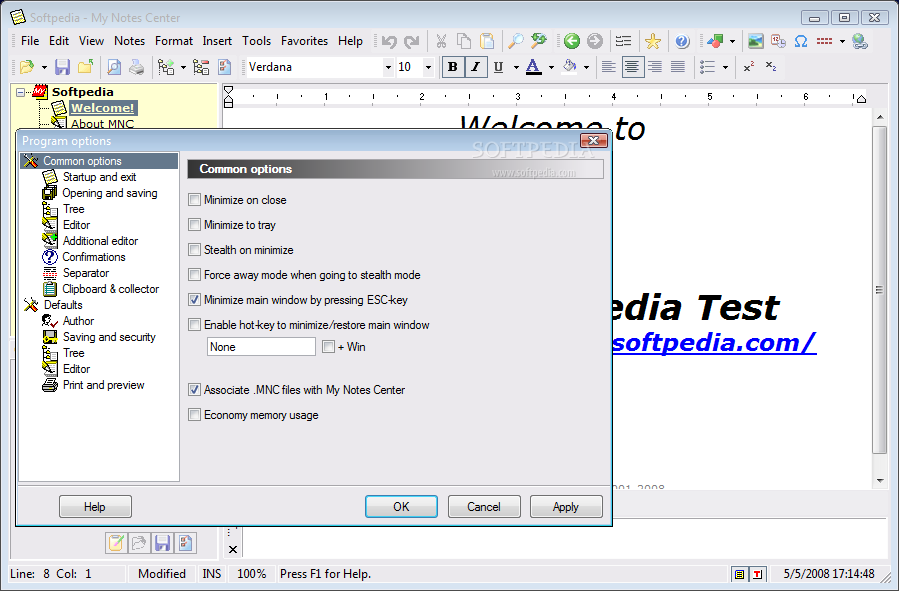Screen dimensions: 899x591
Task: Click the gray Forward navigation arrow
Action: pyautogui.click(x=595, y=41)
